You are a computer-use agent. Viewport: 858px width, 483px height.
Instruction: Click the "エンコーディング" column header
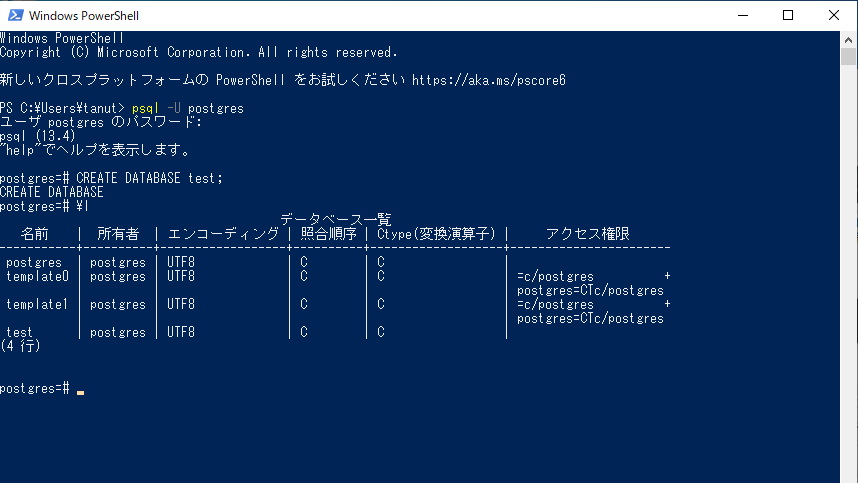(223, 234)
